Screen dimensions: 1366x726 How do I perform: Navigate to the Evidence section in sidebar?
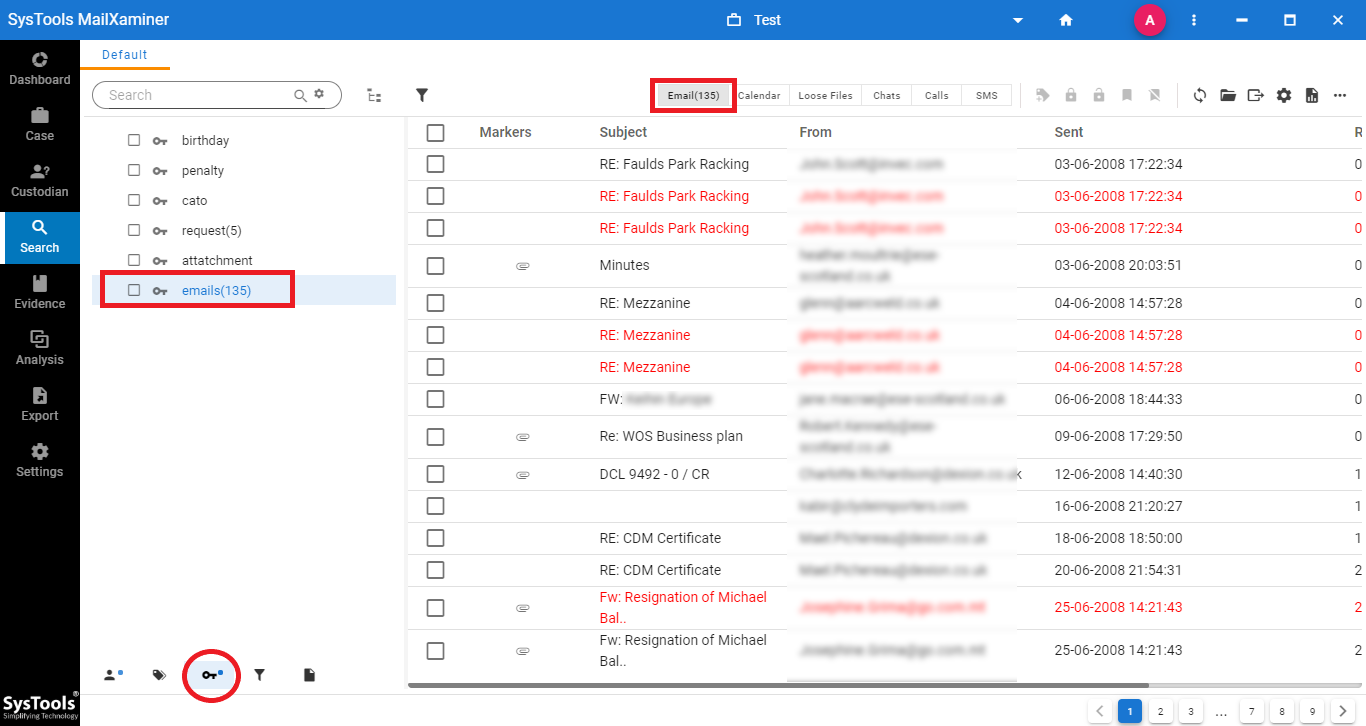tap(39, 292)
